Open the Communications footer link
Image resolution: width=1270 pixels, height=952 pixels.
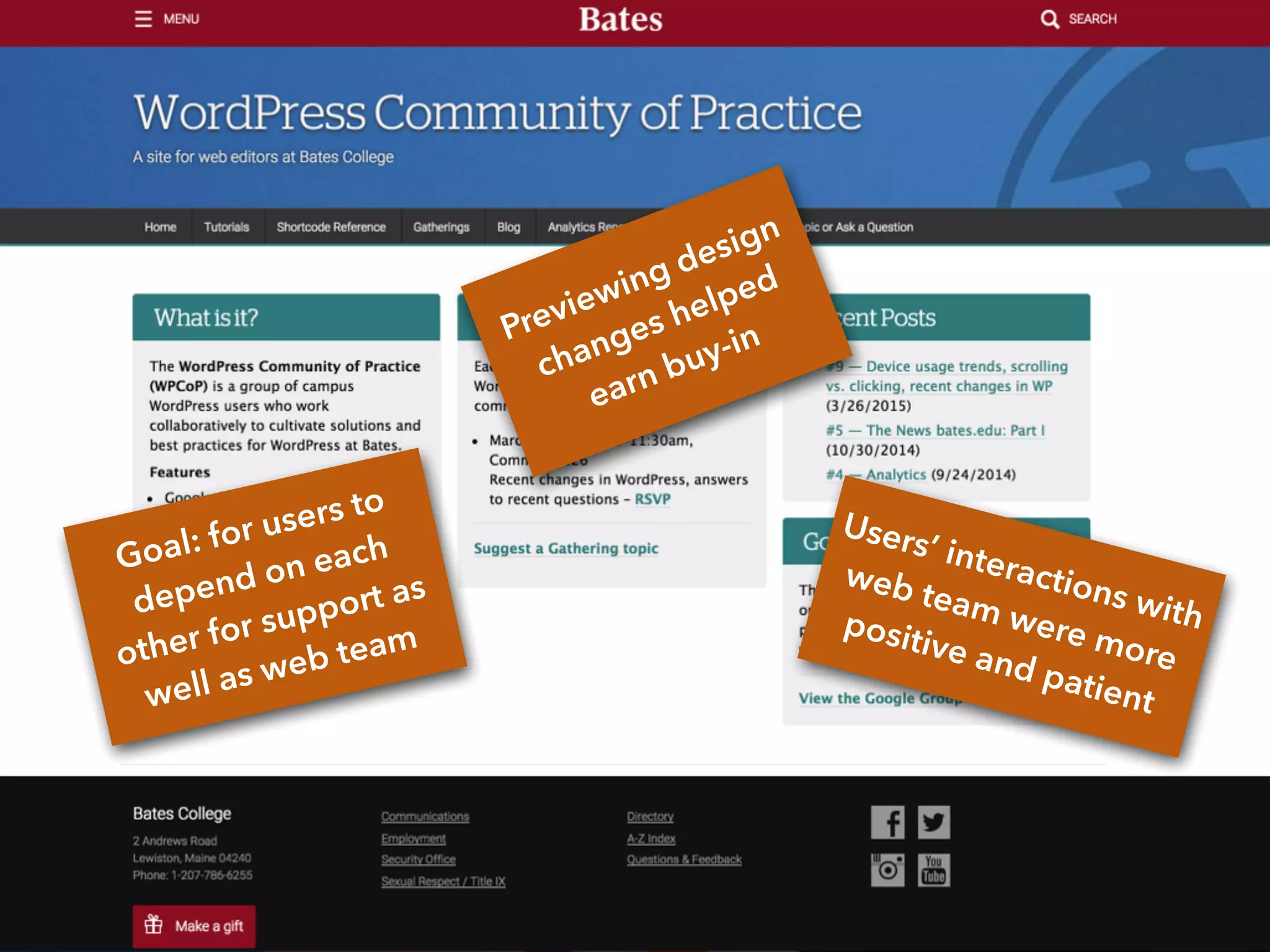pos(425,817)
